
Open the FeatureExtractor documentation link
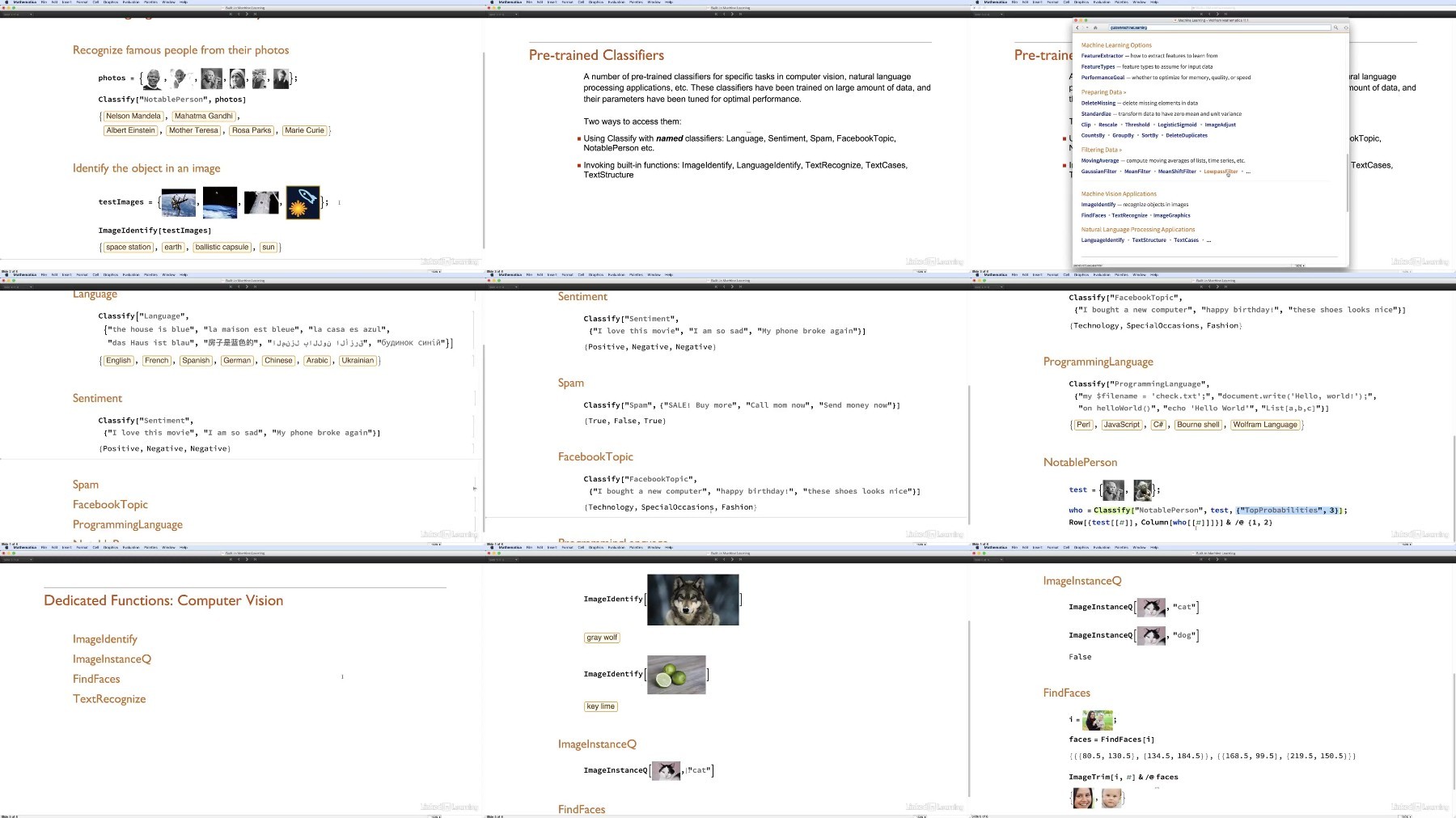[1102, 56]
